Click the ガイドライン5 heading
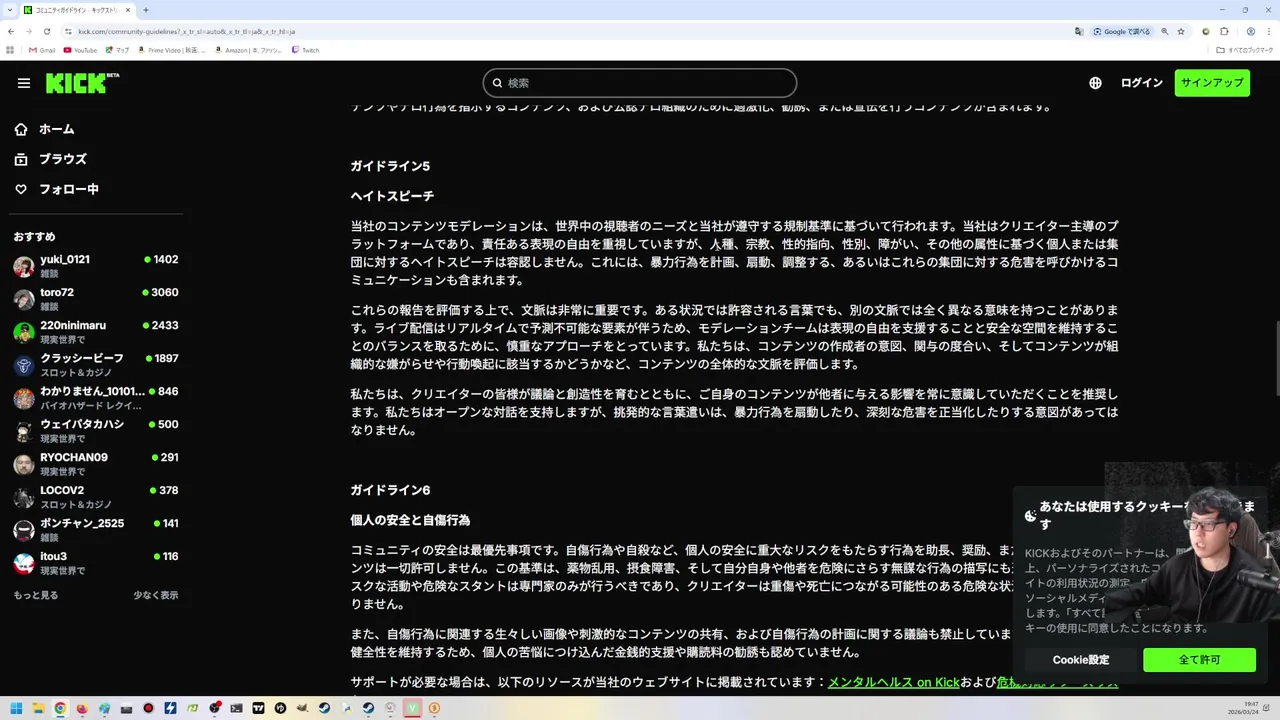The width and height of the screenshot is (1280, 720). (x=390, y=166)
